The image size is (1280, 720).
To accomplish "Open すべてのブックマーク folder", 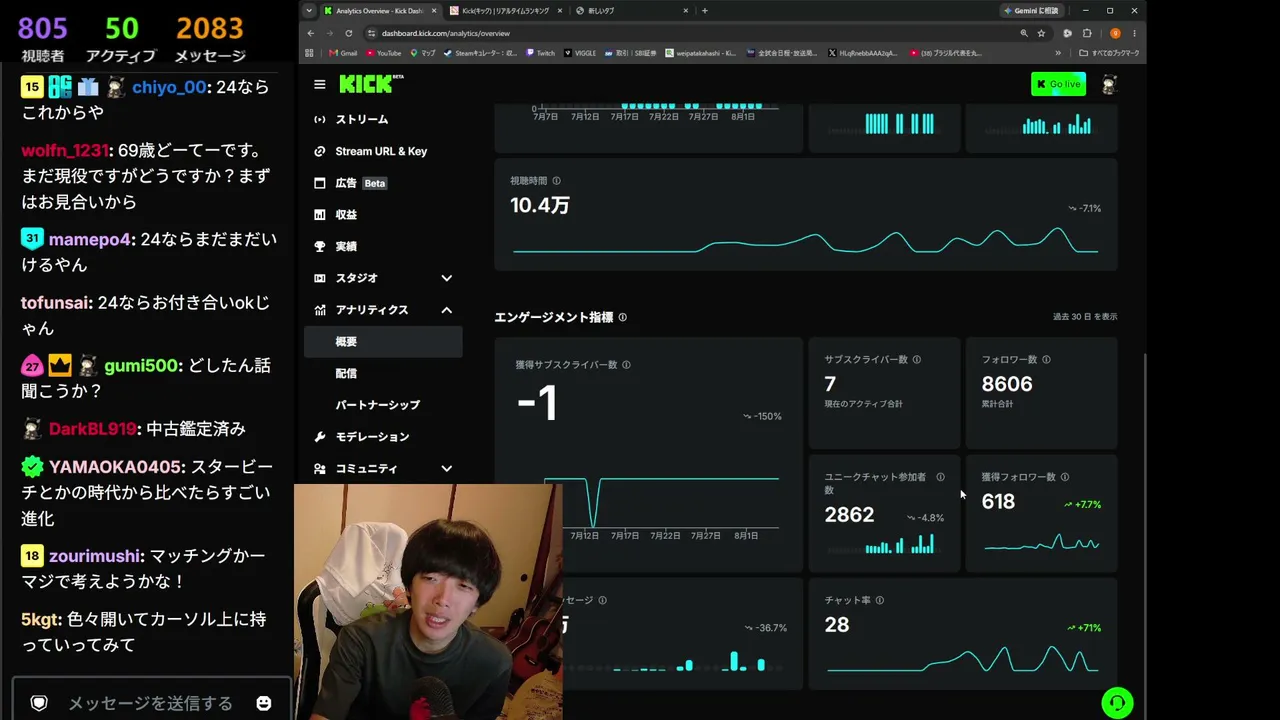I will pyautogui.click(x=1108, y=53).
